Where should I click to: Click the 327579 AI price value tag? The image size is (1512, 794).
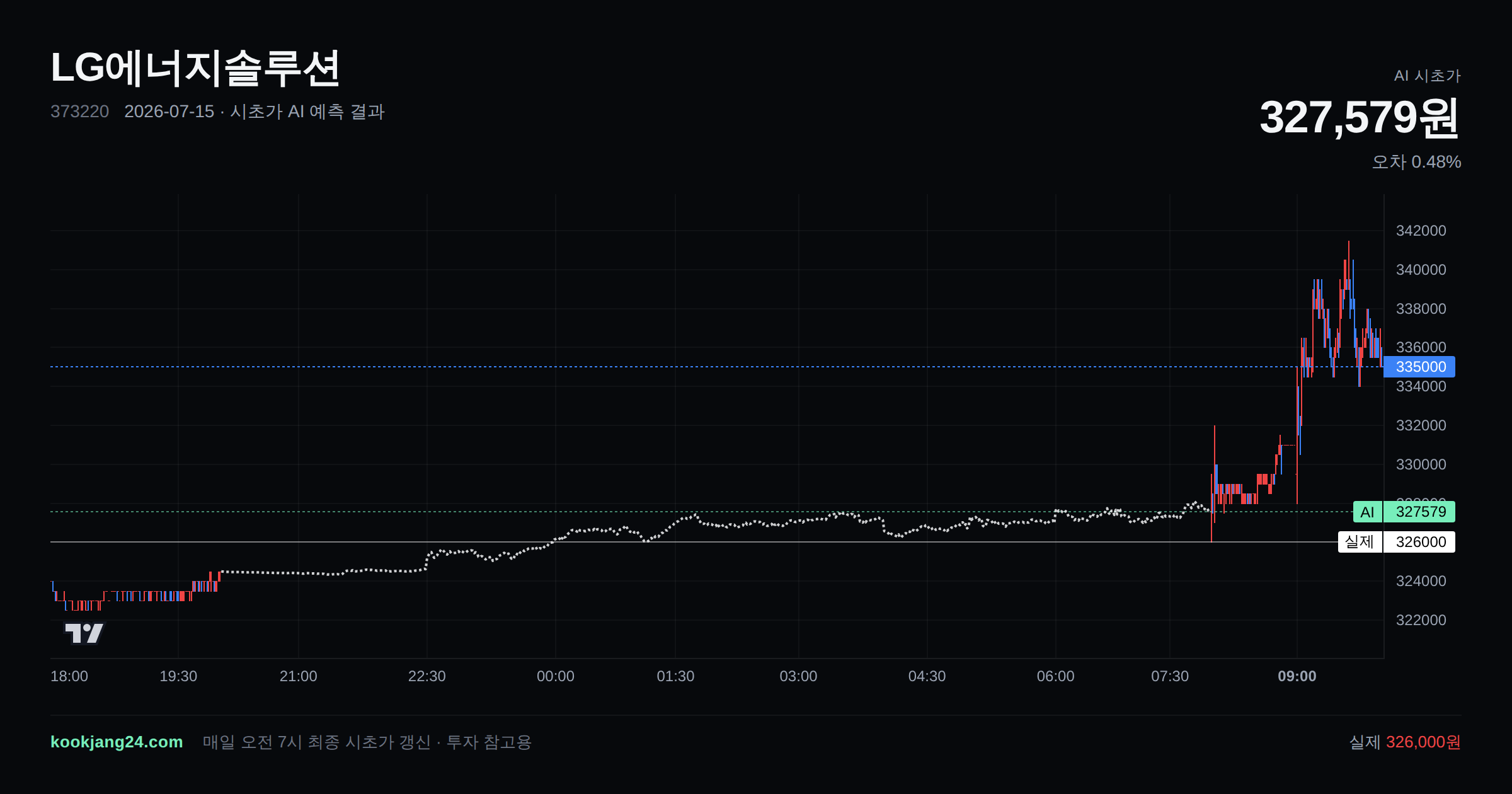[1419, 512]
